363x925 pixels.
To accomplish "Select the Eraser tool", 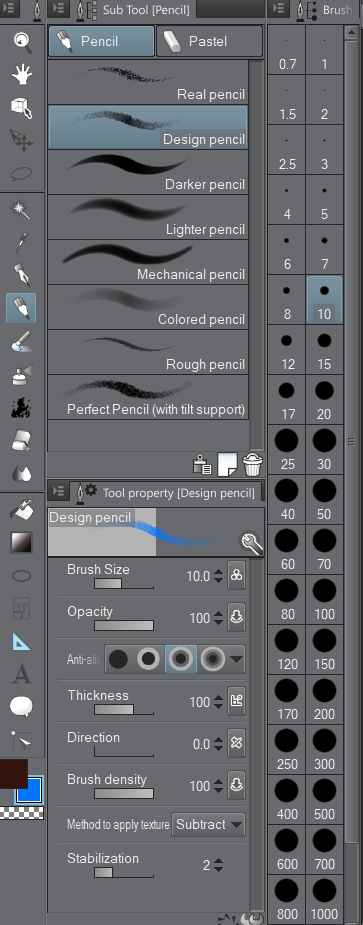I will pyautogui.click(x=22, y=439).
